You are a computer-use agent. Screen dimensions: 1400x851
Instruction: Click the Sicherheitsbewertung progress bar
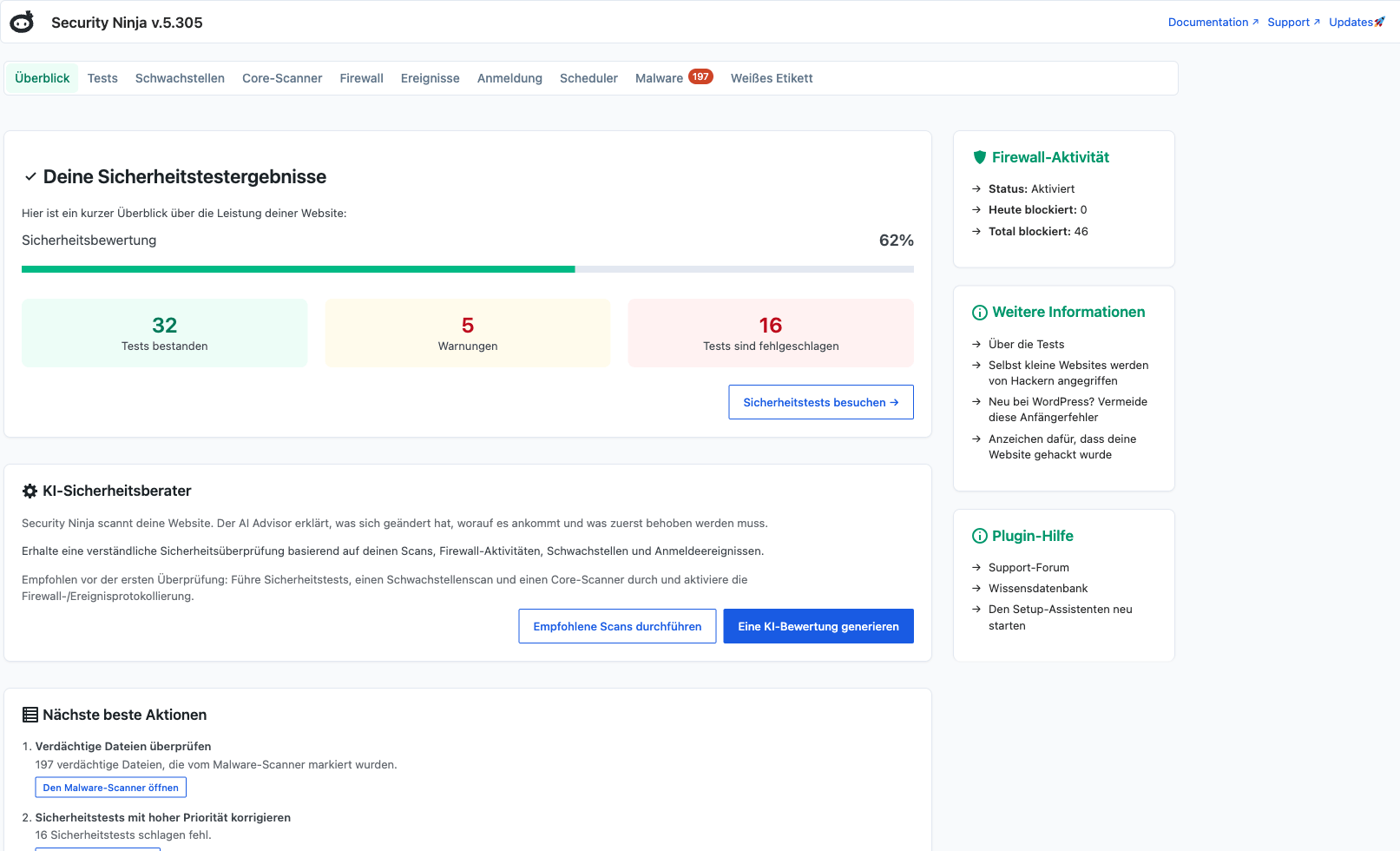coord(468,269)
